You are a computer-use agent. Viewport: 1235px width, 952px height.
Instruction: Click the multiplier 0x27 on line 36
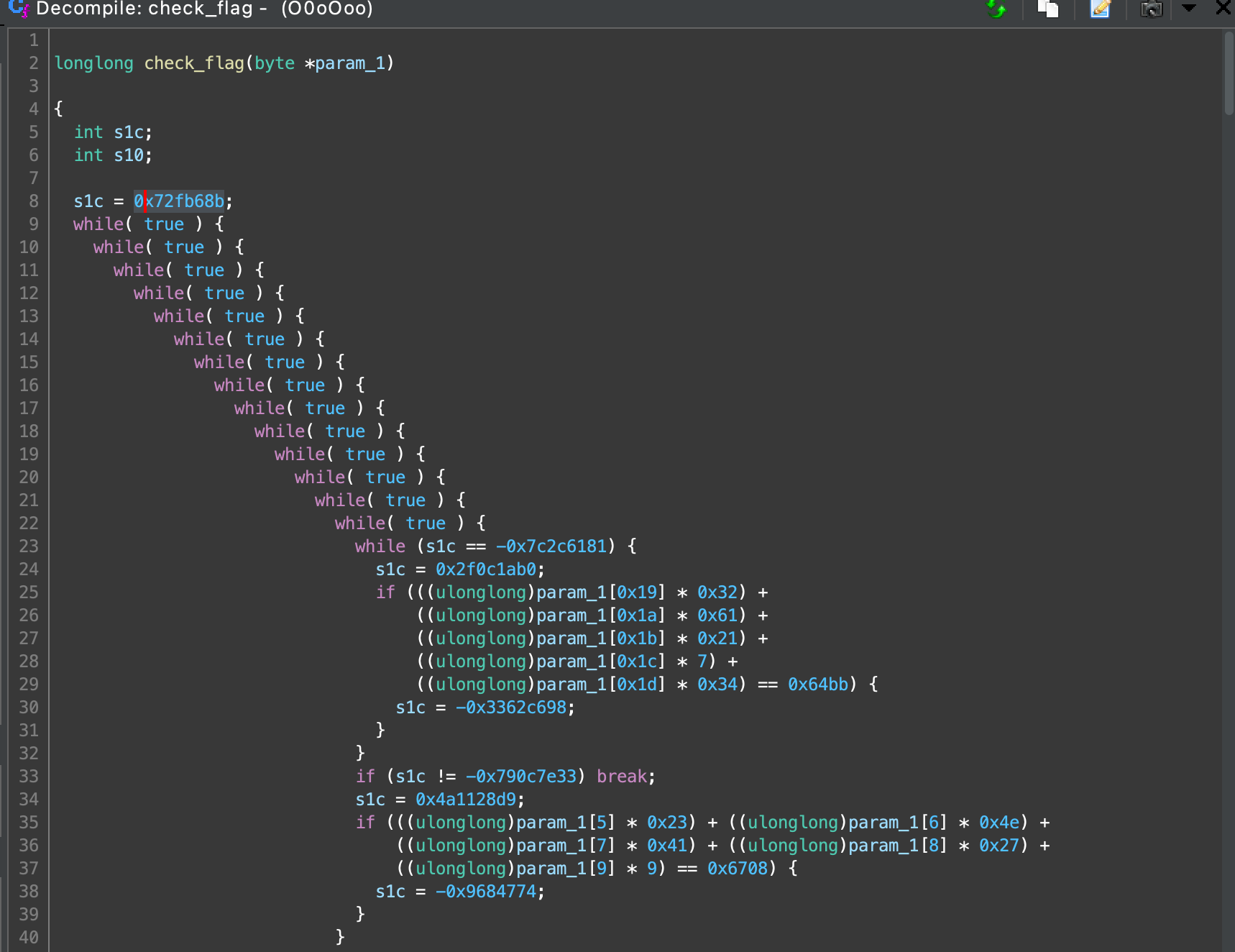coord(999,846)
